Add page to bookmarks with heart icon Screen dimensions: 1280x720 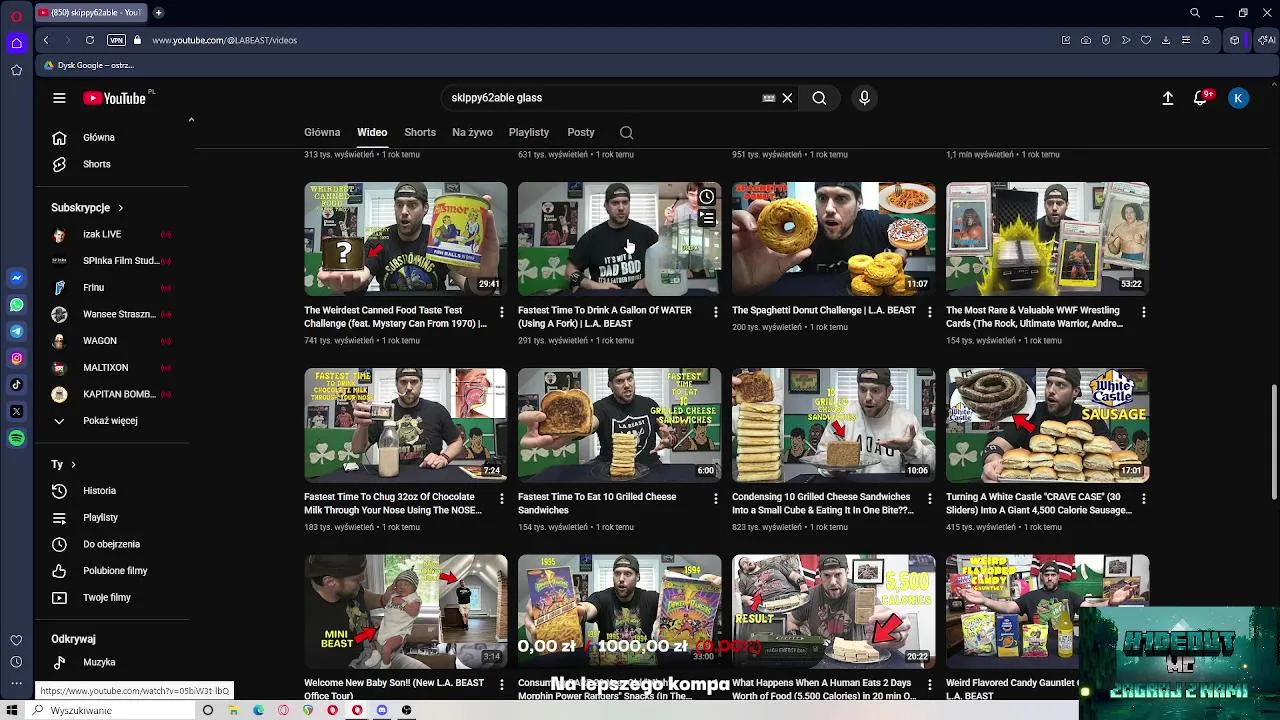coord(1146,40)
